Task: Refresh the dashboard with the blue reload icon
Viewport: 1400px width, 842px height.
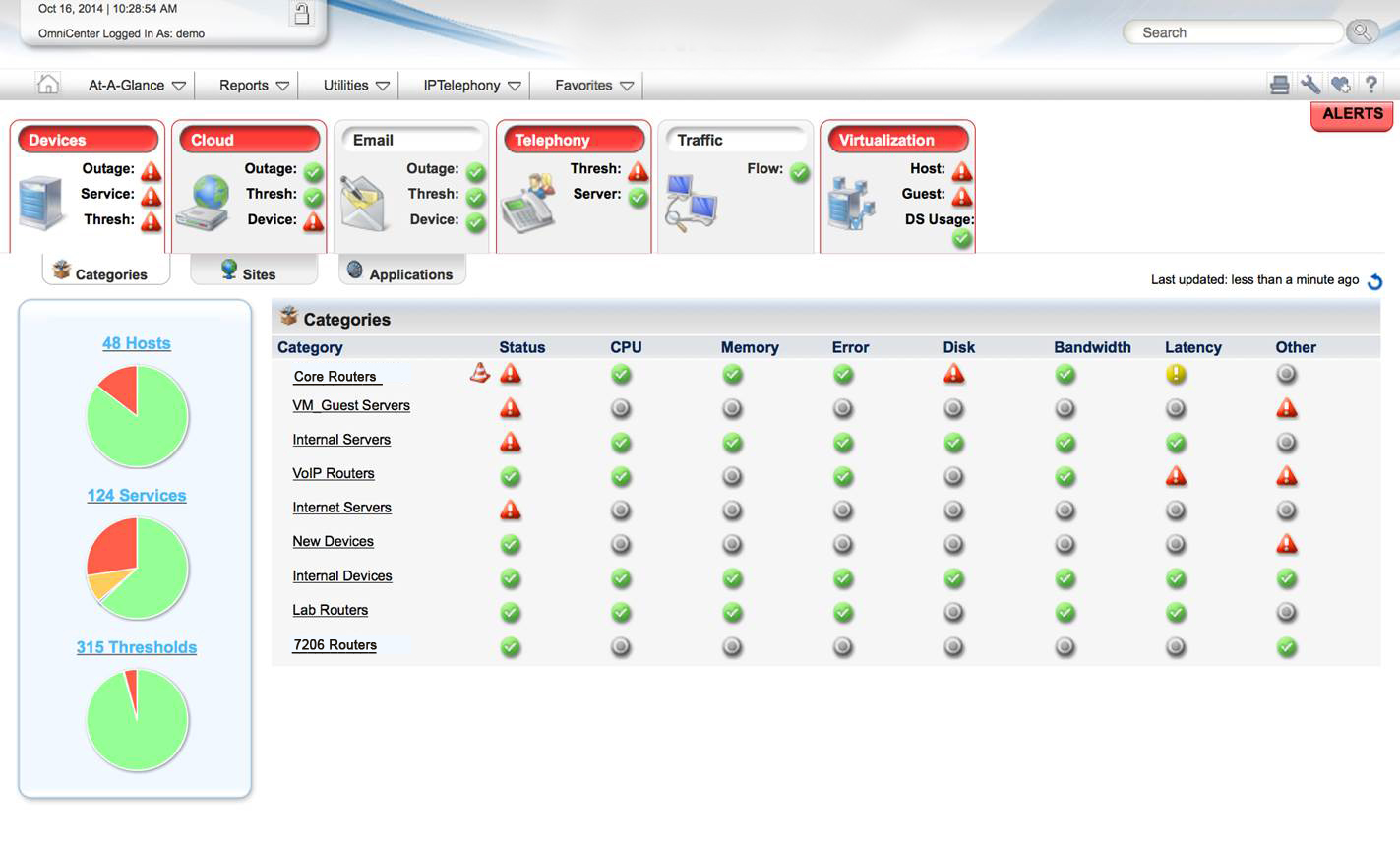Action: 1375,281
